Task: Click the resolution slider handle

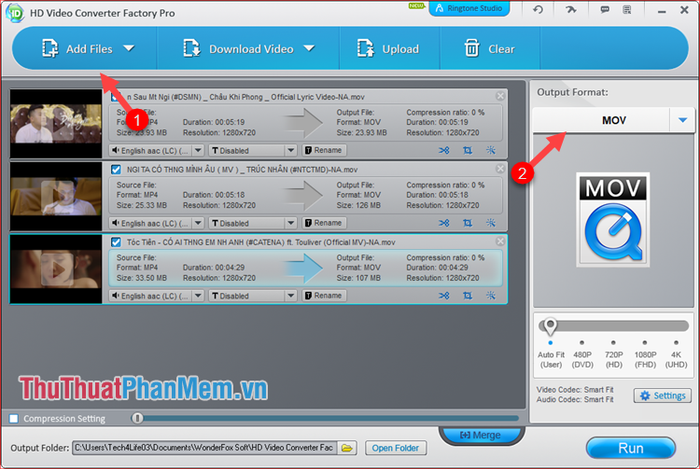Action: 550,326
